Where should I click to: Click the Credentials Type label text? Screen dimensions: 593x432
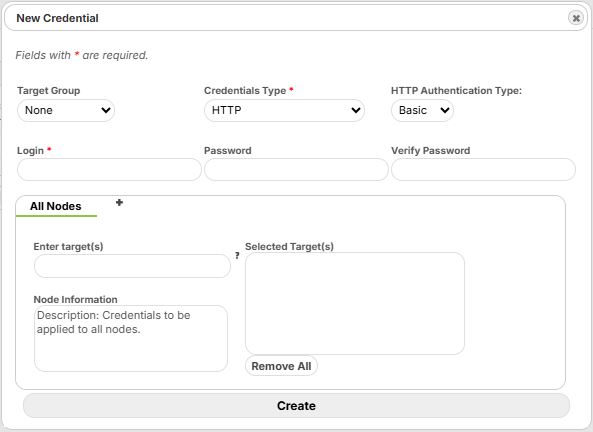click(245, 91)
